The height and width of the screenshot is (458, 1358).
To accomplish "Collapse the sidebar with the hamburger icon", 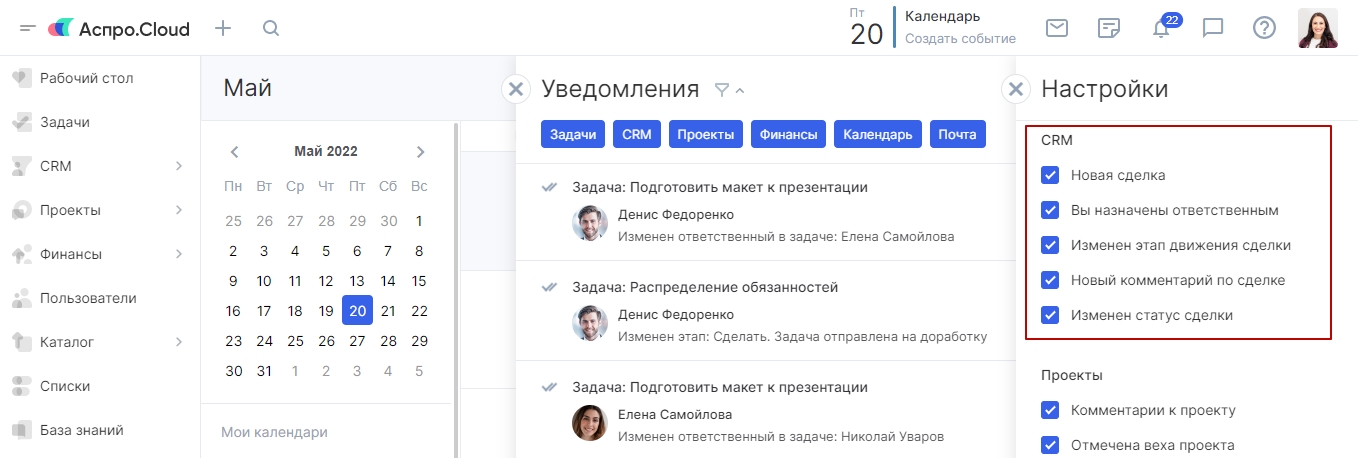I will [28, 28].
